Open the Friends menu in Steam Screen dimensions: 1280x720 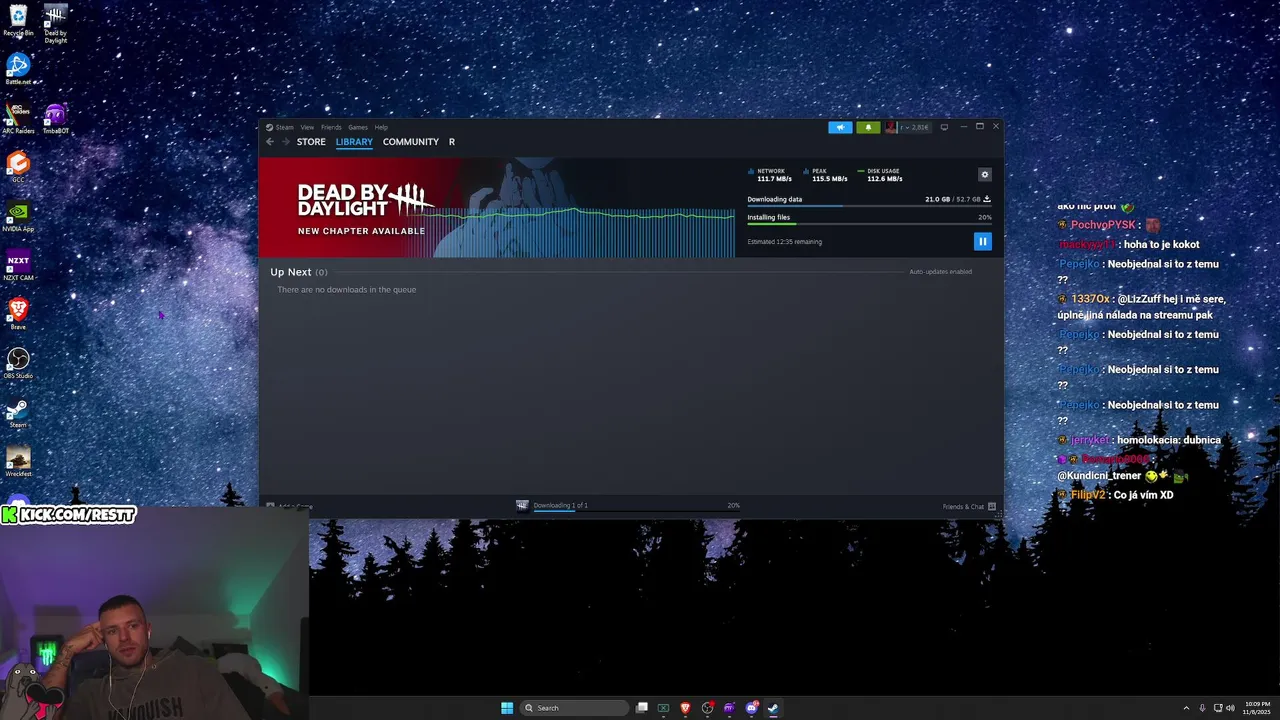pyautogui.click(x=331, y=127)
